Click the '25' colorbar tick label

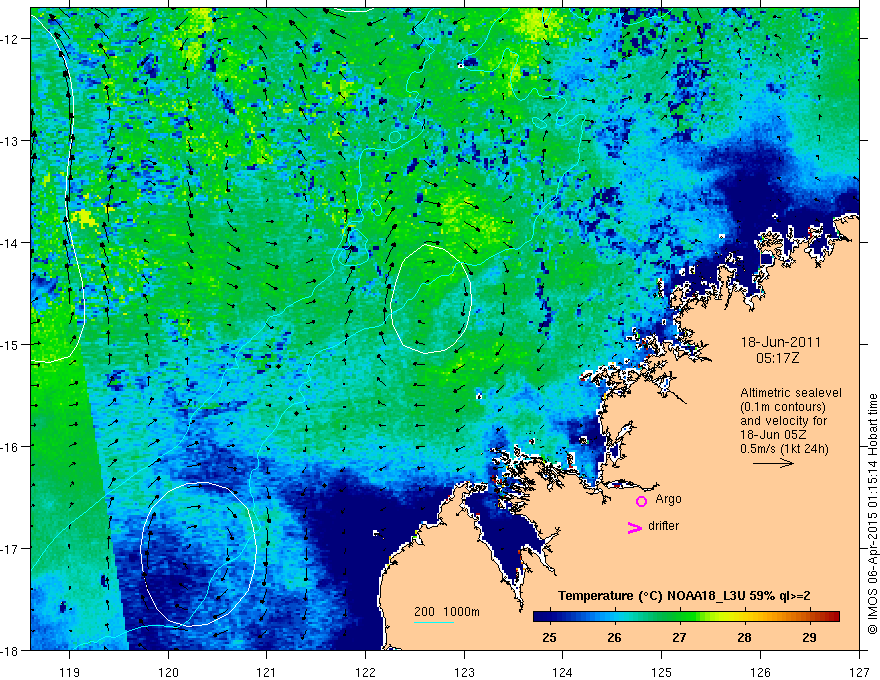(549, 637)
